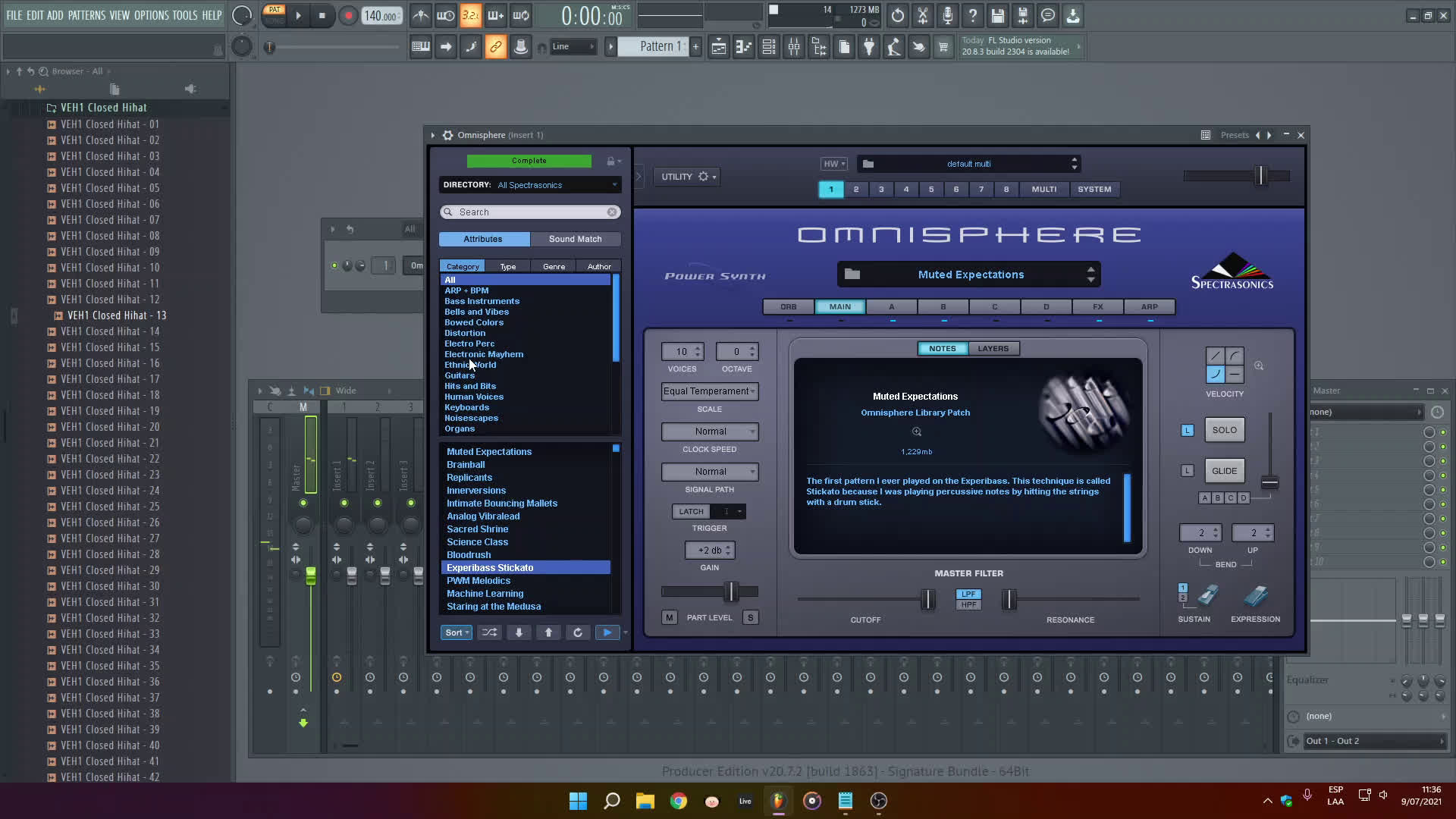Click the Windows Start button

(x=578, y=801)
